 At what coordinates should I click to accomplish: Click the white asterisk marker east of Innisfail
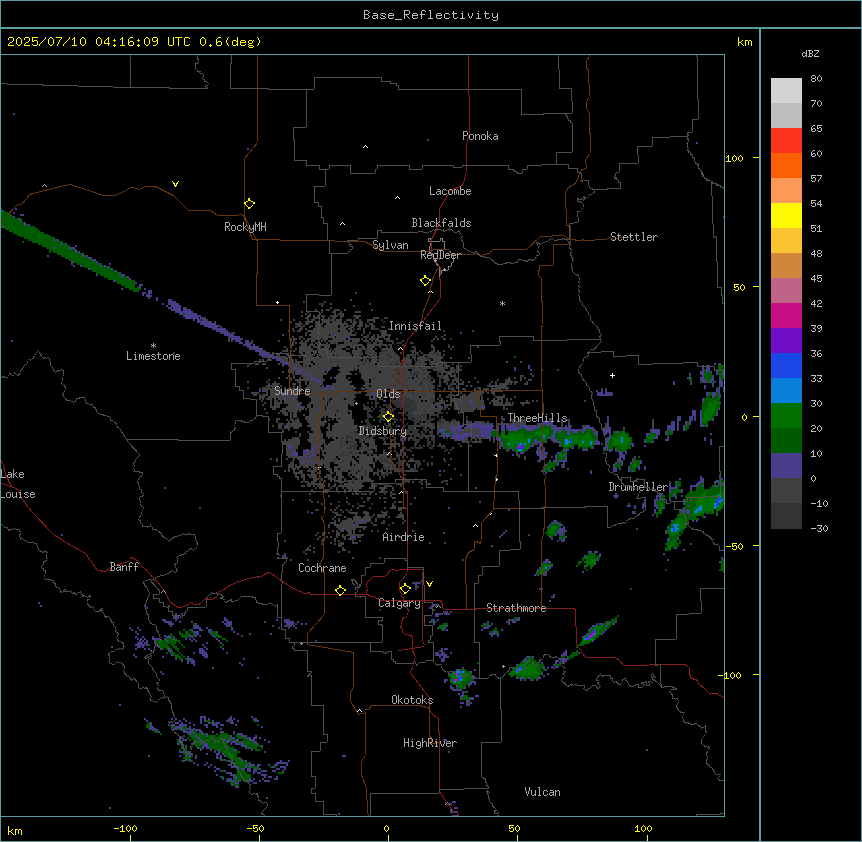[502, 303]
